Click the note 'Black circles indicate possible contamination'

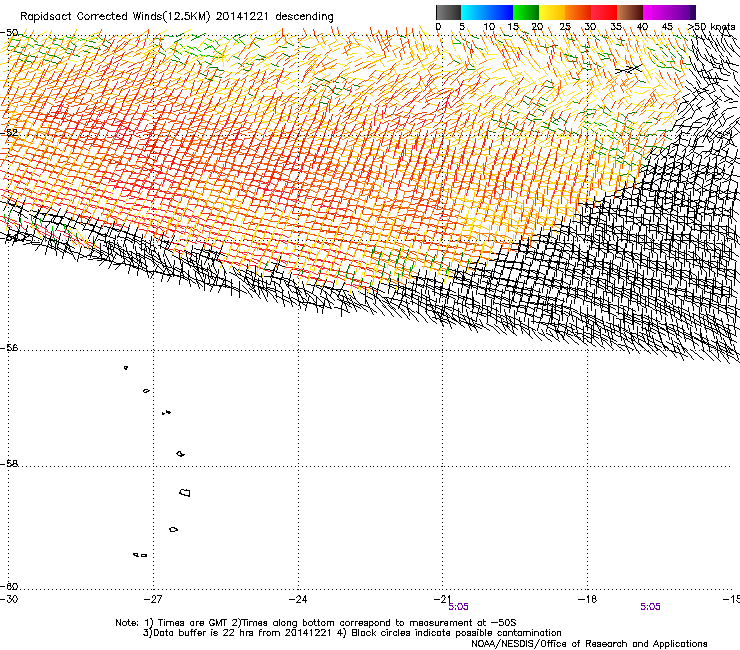coord(456,633)
